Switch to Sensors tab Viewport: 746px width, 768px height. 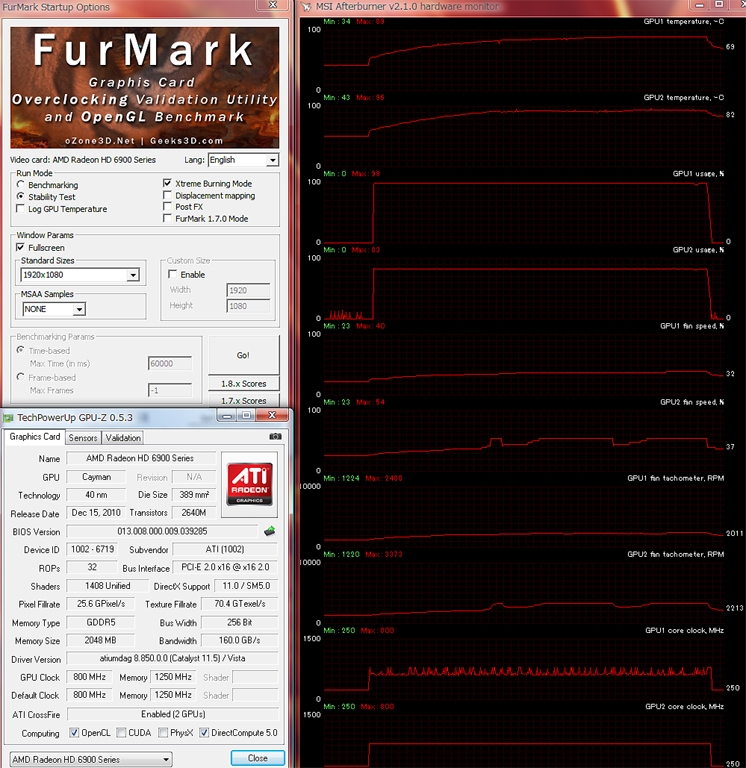[x=83, y=438]
